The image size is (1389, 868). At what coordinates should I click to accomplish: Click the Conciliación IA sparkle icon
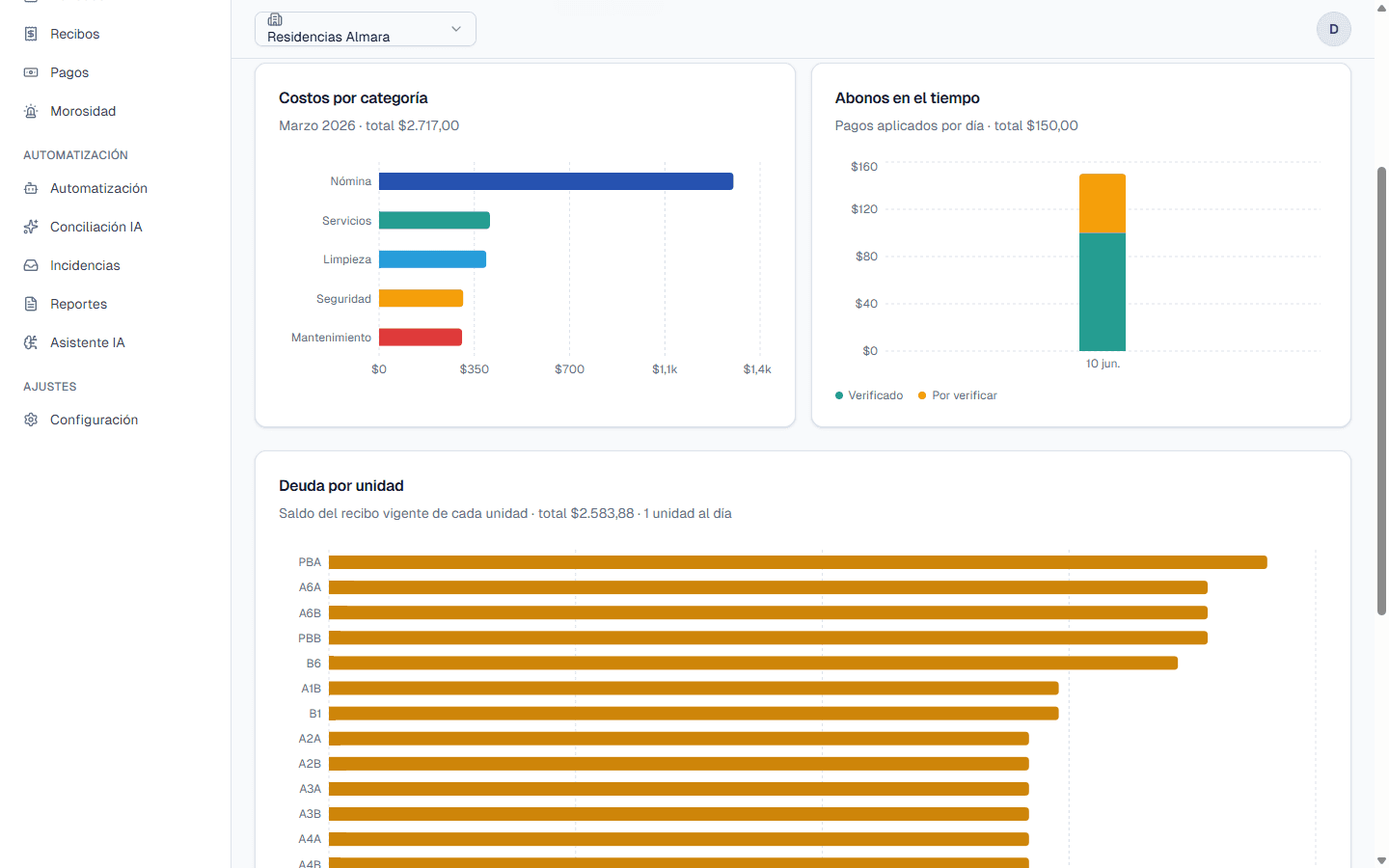31,227
